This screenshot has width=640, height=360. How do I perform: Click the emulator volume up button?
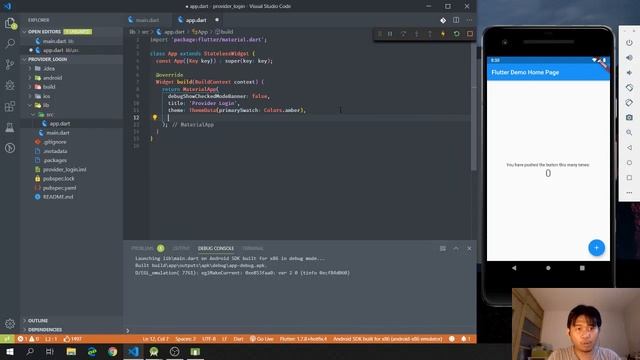(x=629, y=58)
